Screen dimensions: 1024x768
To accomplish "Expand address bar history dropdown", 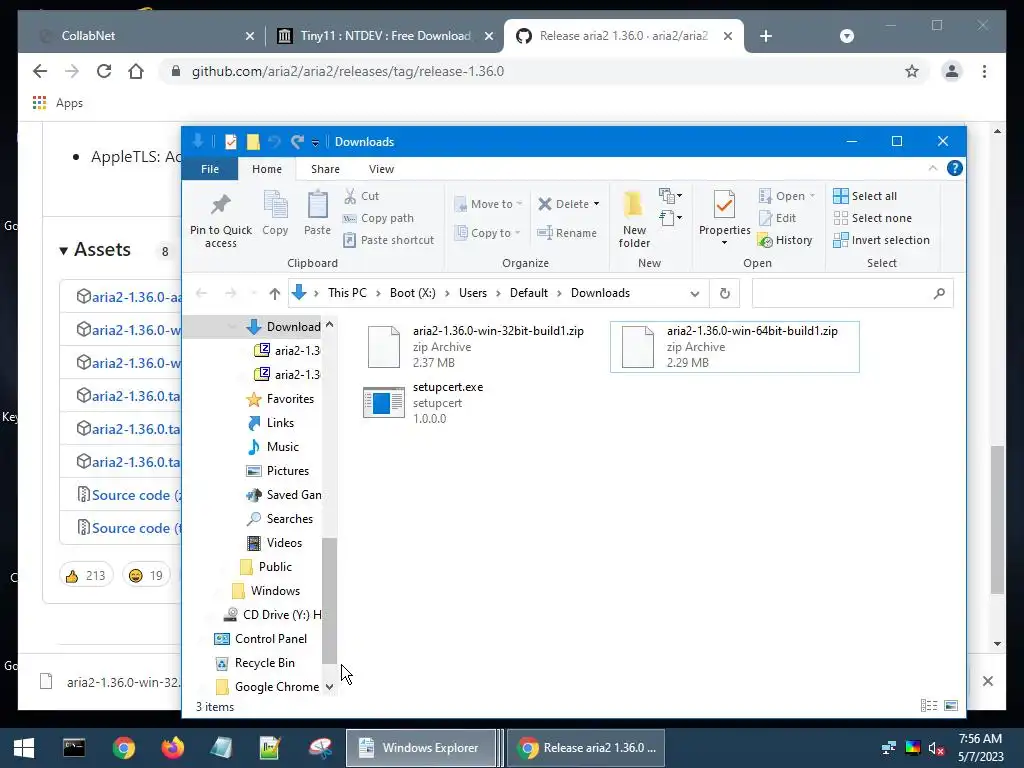I will 695,293.
